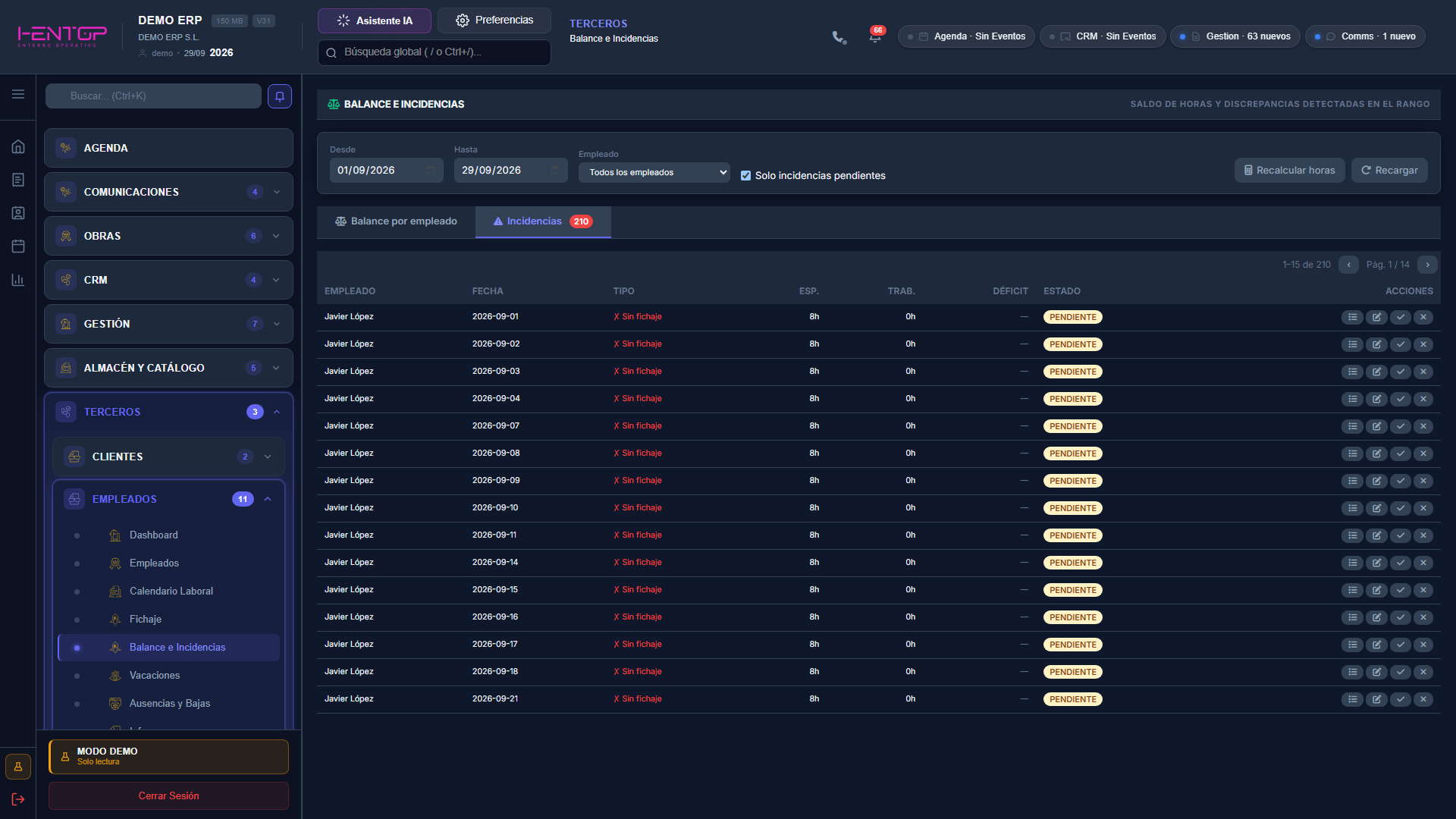The height and width of the screenshot is (819, 1456).
Task: Click the edit icon on the 2026-09-01 row
Action: tap(1376, 317)
